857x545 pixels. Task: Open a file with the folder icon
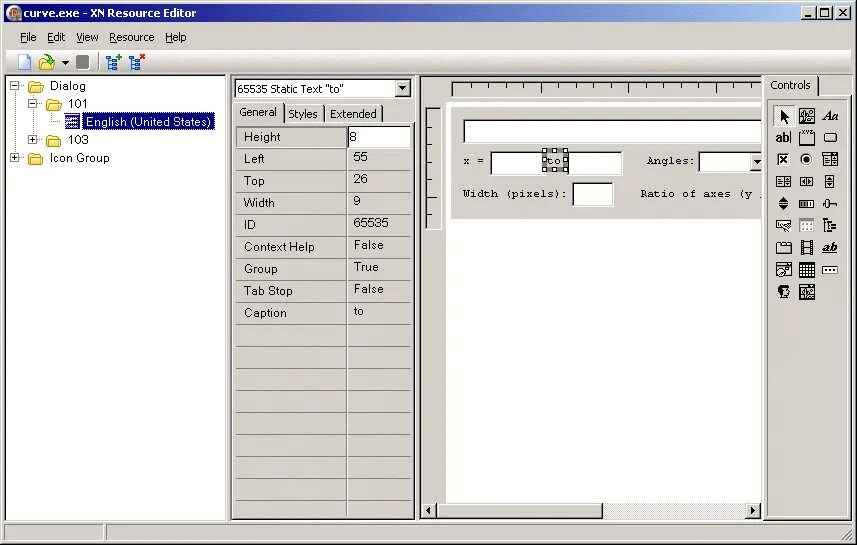pos(47,62)
